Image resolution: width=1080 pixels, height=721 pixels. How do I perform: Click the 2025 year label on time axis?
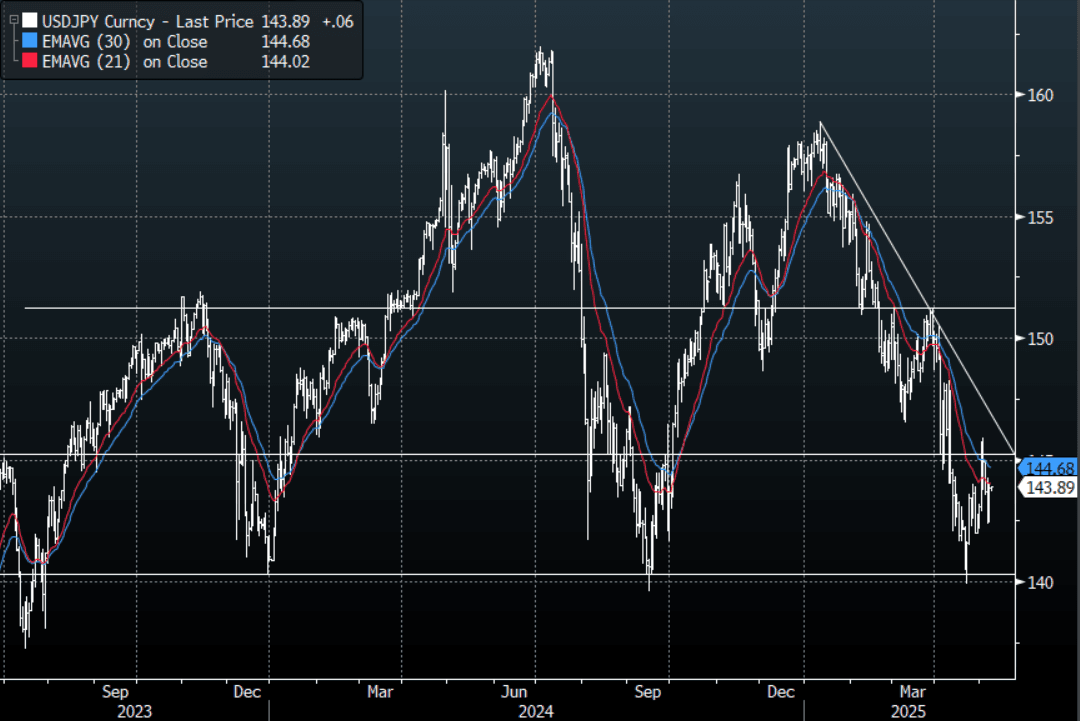coord(908,711)
